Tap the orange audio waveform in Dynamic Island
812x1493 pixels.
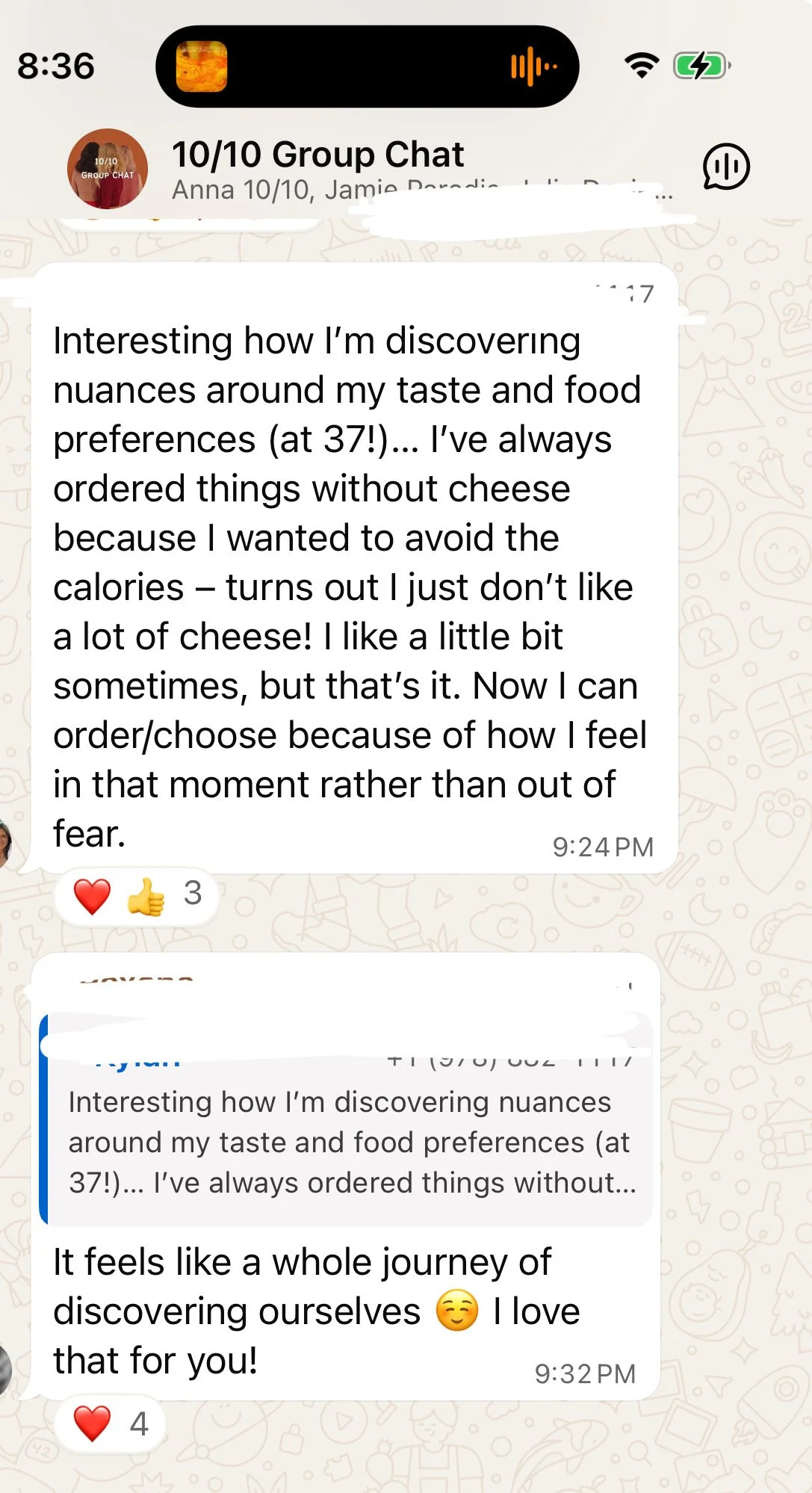coord(533,67)
